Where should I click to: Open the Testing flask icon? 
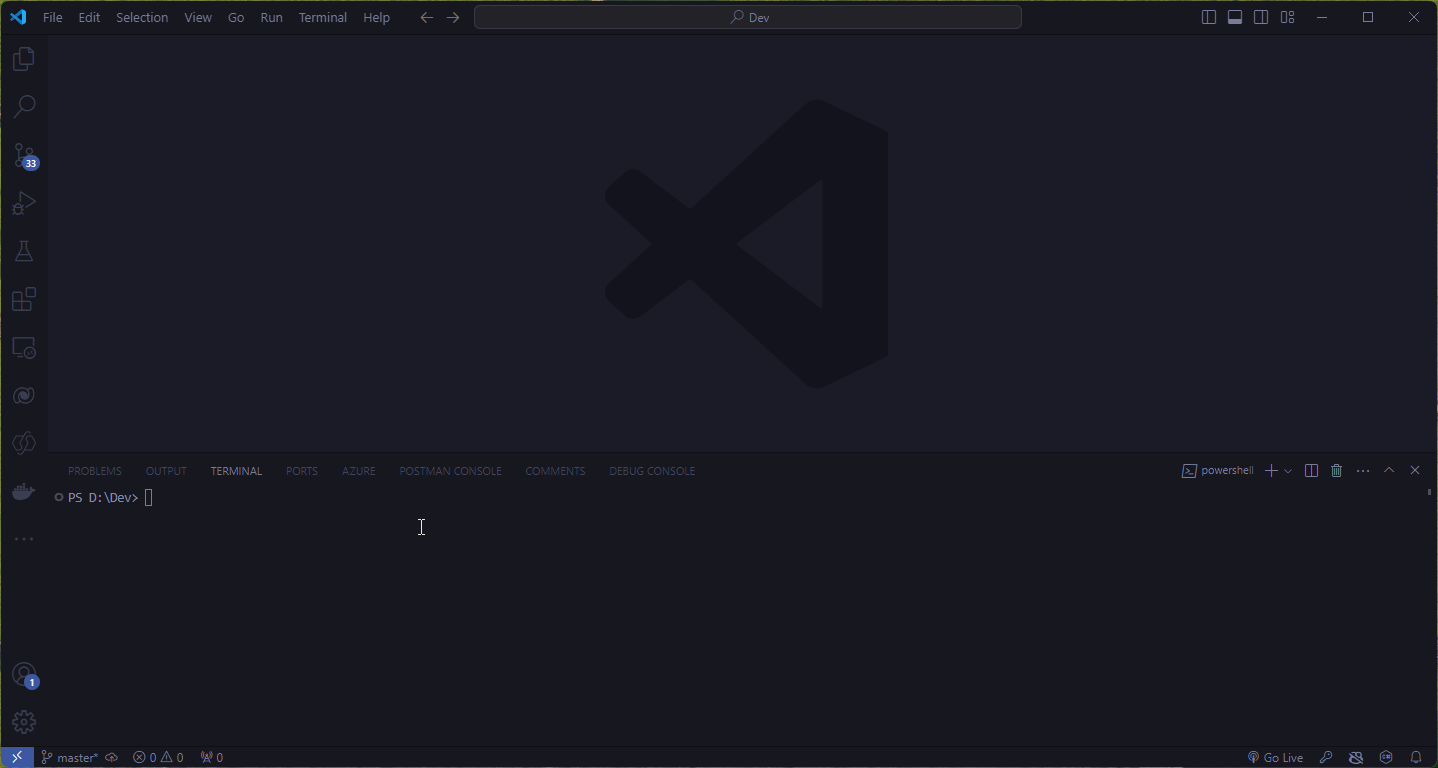[x=23, y=251]
